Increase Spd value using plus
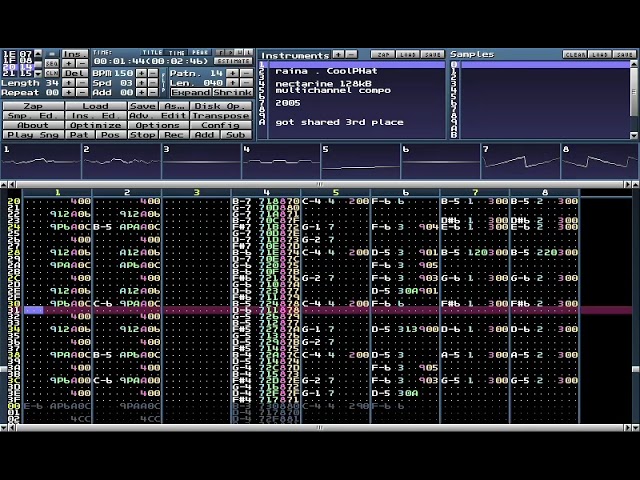Image resolution: width=640 pixels, height=480 pixels. [141, 83]
